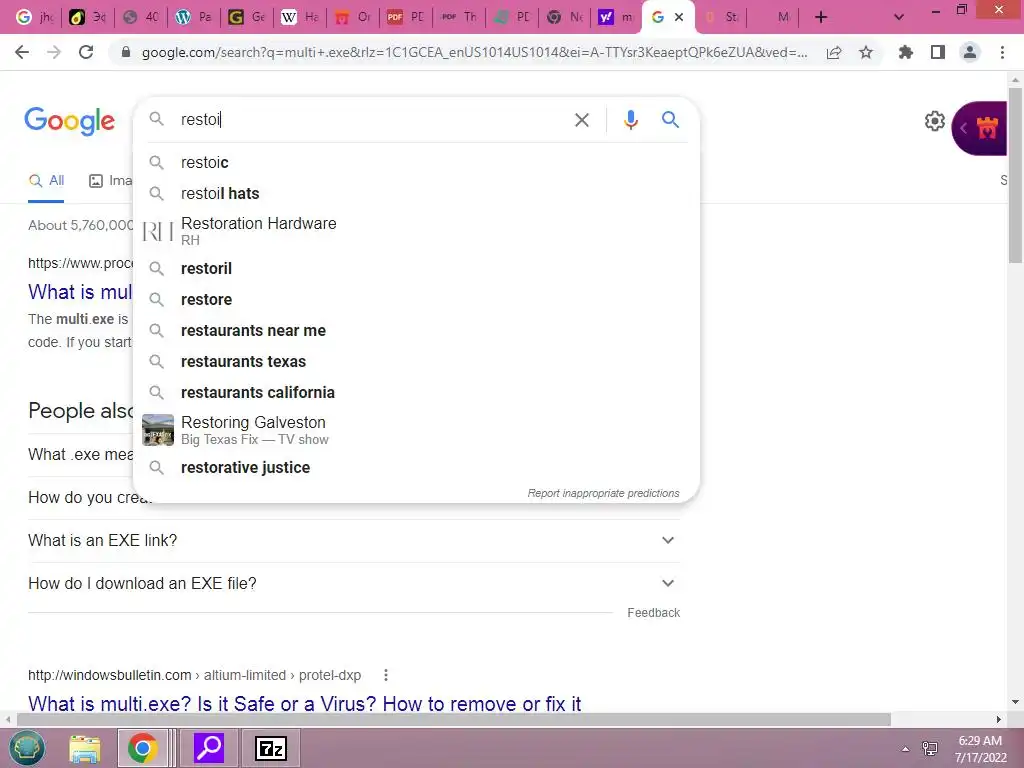The height and width of the screenshot is (768, 1024).
Task: Select the 'restoril' suggestion
Action: coord(416,268)
